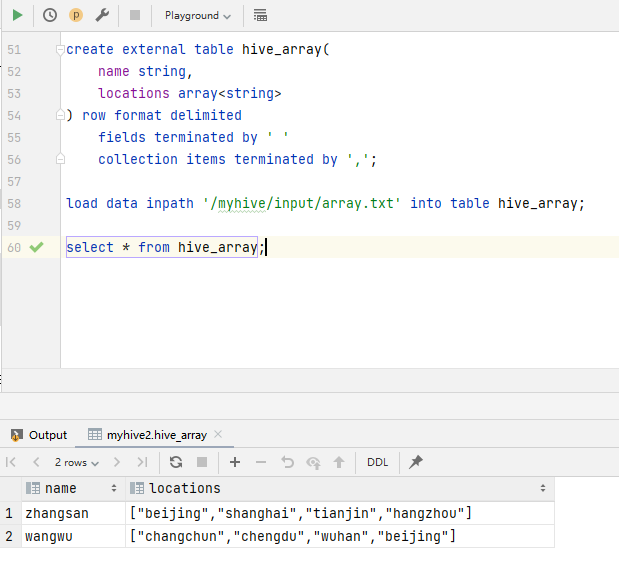Viewport: 619px width, 570px height.
Task: Stop execution square in editor toolbar
Action: (x=135, y=15)
